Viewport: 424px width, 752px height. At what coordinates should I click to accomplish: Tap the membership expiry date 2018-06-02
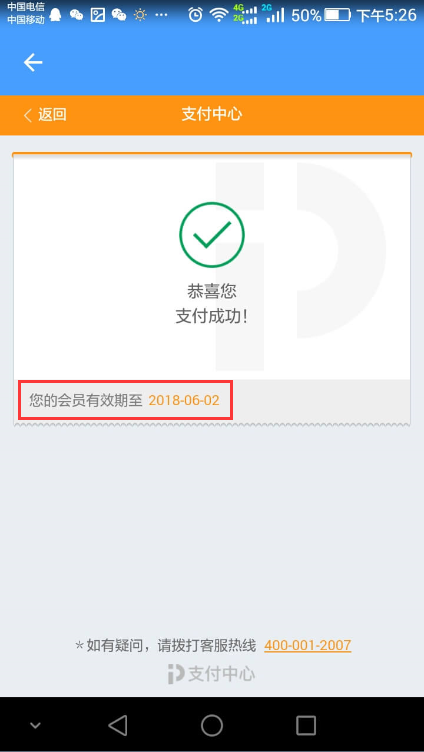184,400
